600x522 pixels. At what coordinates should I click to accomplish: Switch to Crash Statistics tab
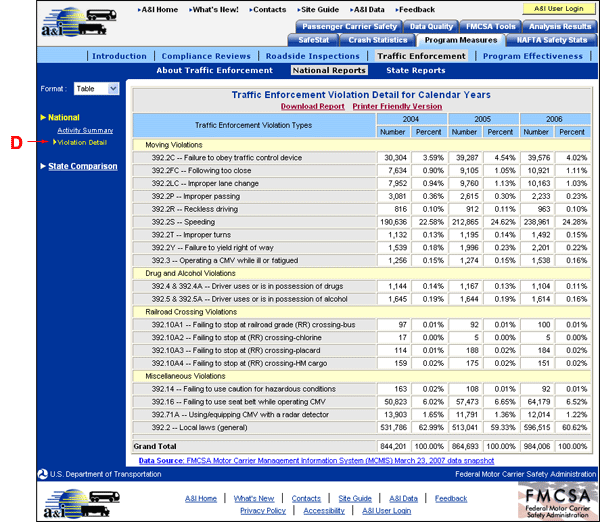click(378, 40)
